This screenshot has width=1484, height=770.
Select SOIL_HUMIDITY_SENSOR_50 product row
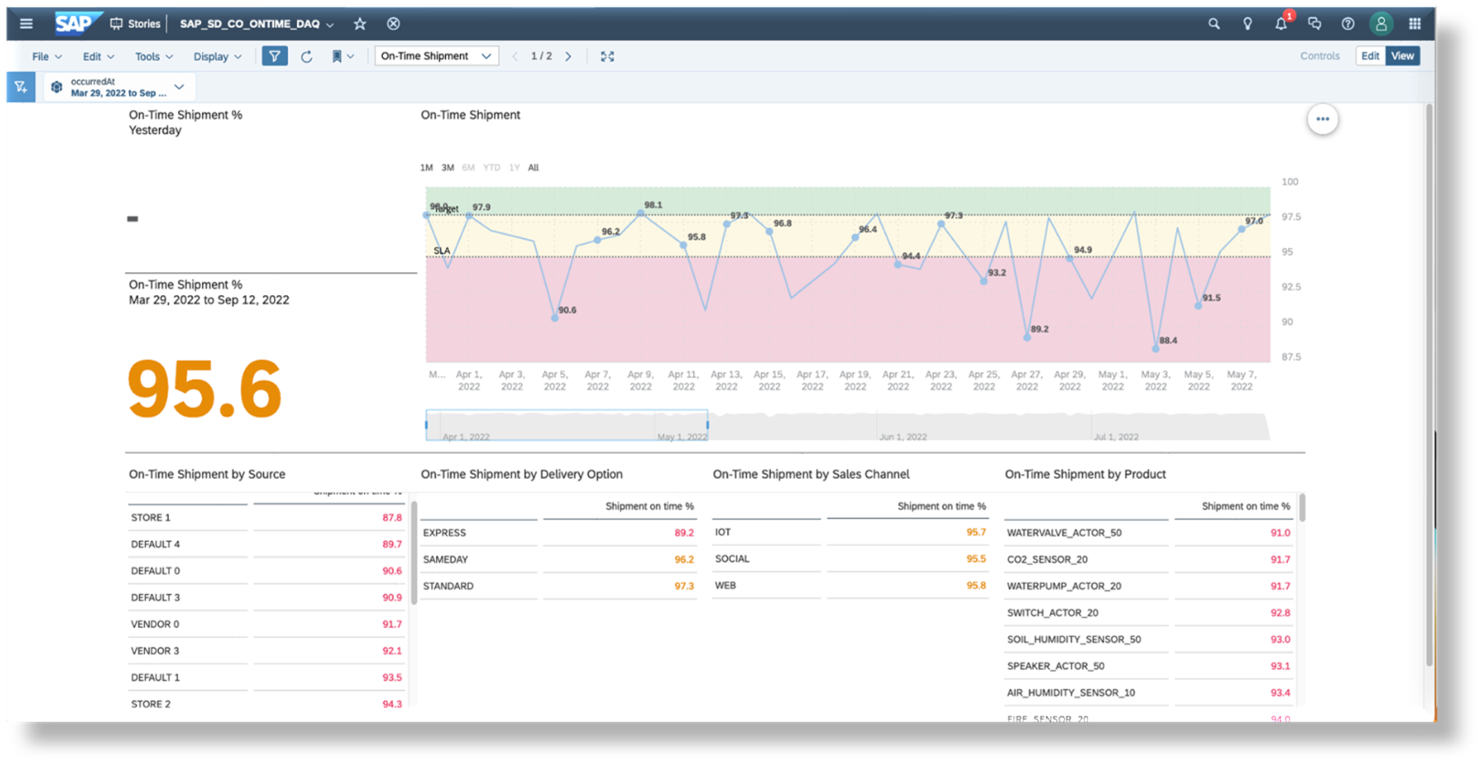pyautogui.click(x=1148, y=639)
